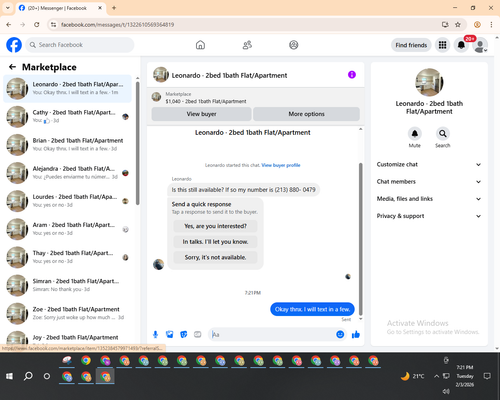Open the Task View circle button
The image size is (500, 400).
(47, 376)
